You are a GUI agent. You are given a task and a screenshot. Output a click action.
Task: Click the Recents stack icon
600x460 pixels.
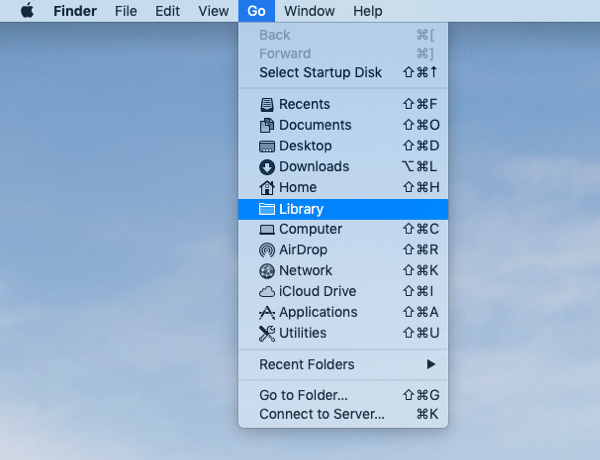pyautogui.click(x=267, y=104)
